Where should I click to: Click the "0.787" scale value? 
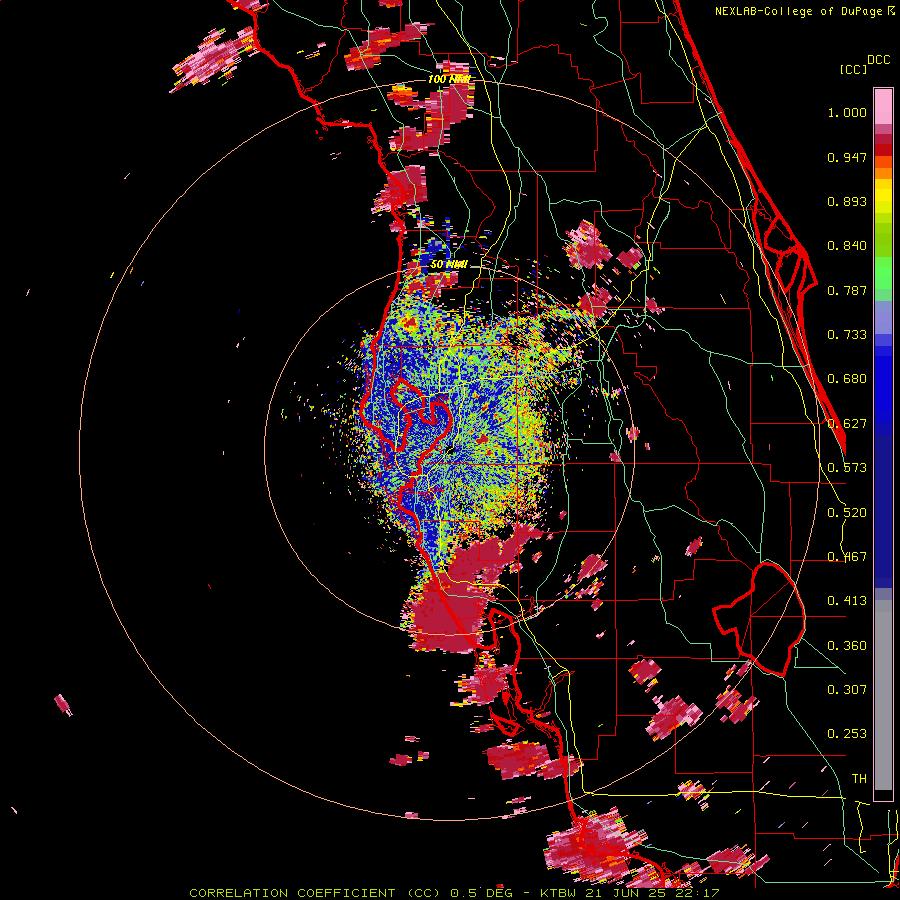click(847, 290)
